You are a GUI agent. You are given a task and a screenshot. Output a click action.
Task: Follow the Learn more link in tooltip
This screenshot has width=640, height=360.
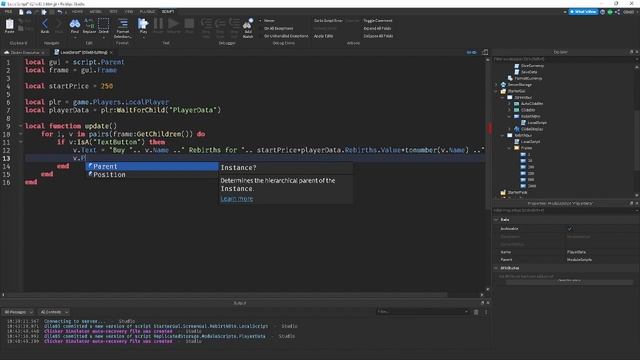237,199
